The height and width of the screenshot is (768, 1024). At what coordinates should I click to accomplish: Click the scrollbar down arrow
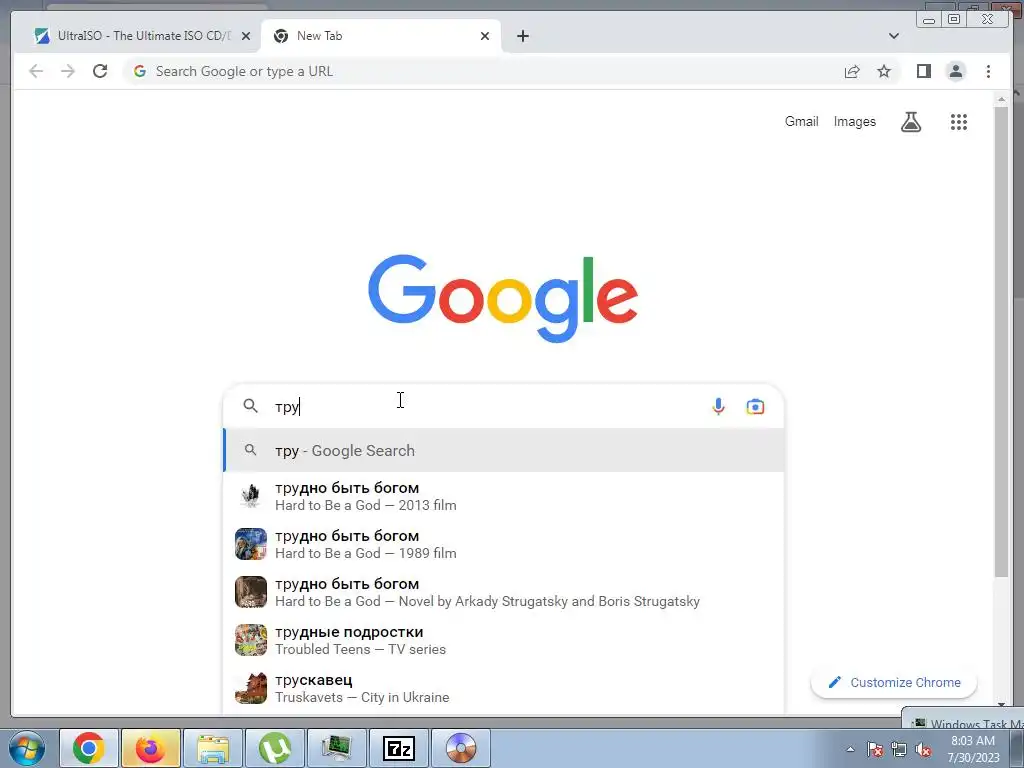pos(1001,705)
